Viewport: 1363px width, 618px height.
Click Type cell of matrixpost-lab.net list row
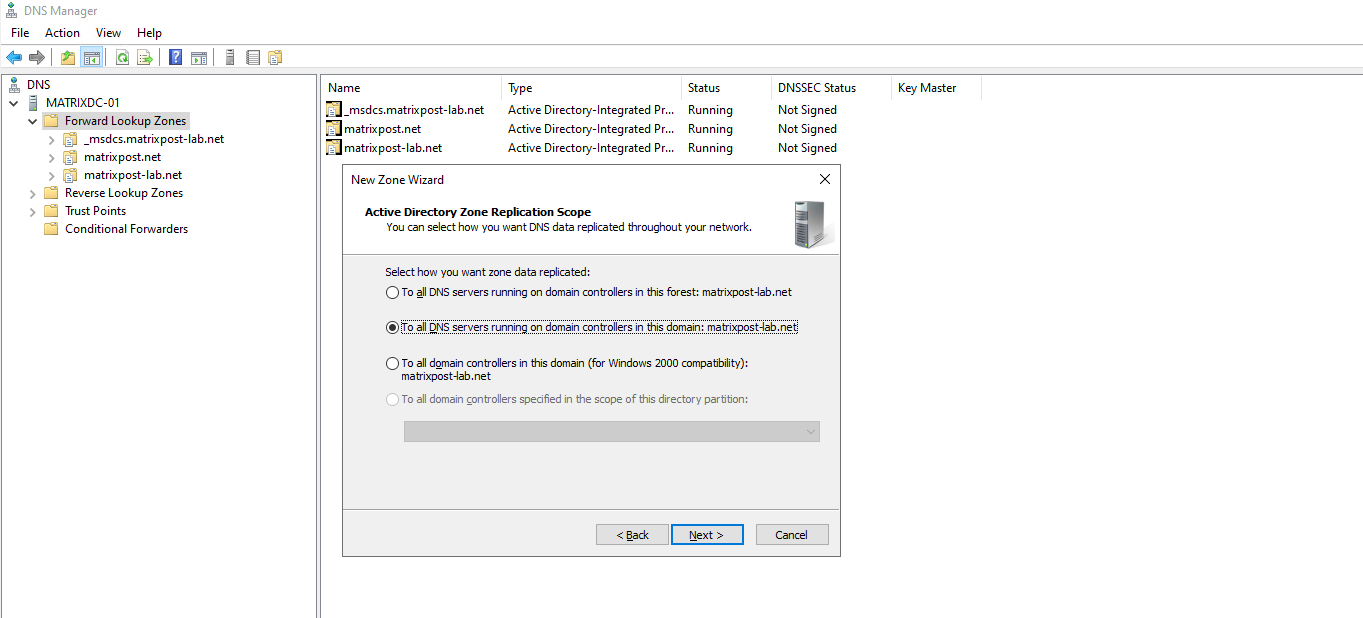tap(591, 148)
